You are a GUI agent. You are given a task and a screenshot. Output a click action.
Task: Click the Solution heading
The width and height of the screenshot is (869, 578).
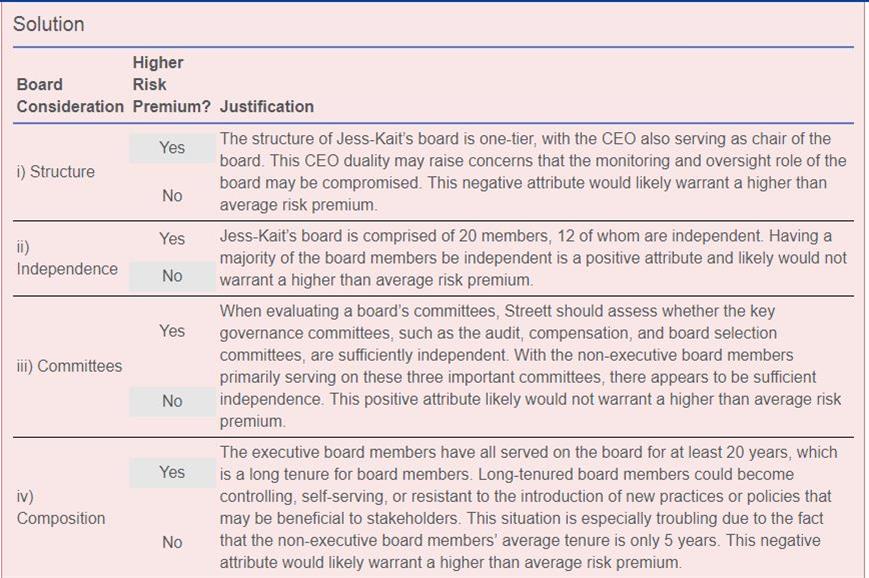point(49,24)
